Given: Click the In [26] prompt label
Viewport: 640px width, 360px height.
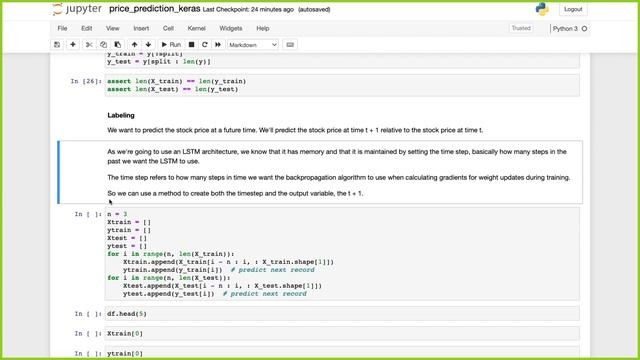Looking at the screenshot, I should 86,81.
